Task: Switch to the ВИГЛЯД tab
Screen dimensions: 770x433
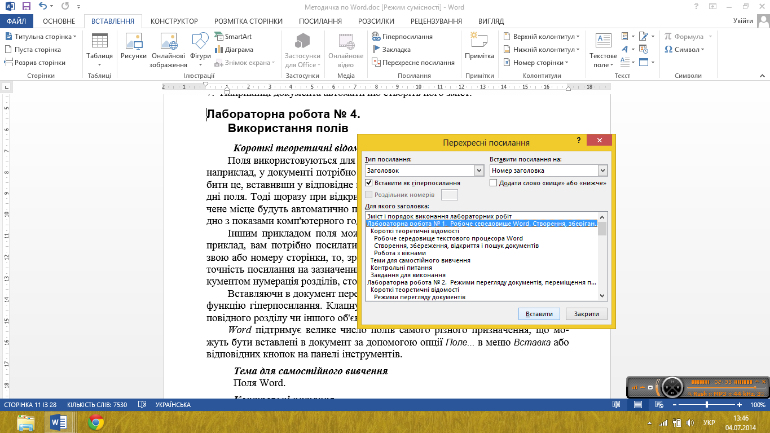Action: coord(491,21)
